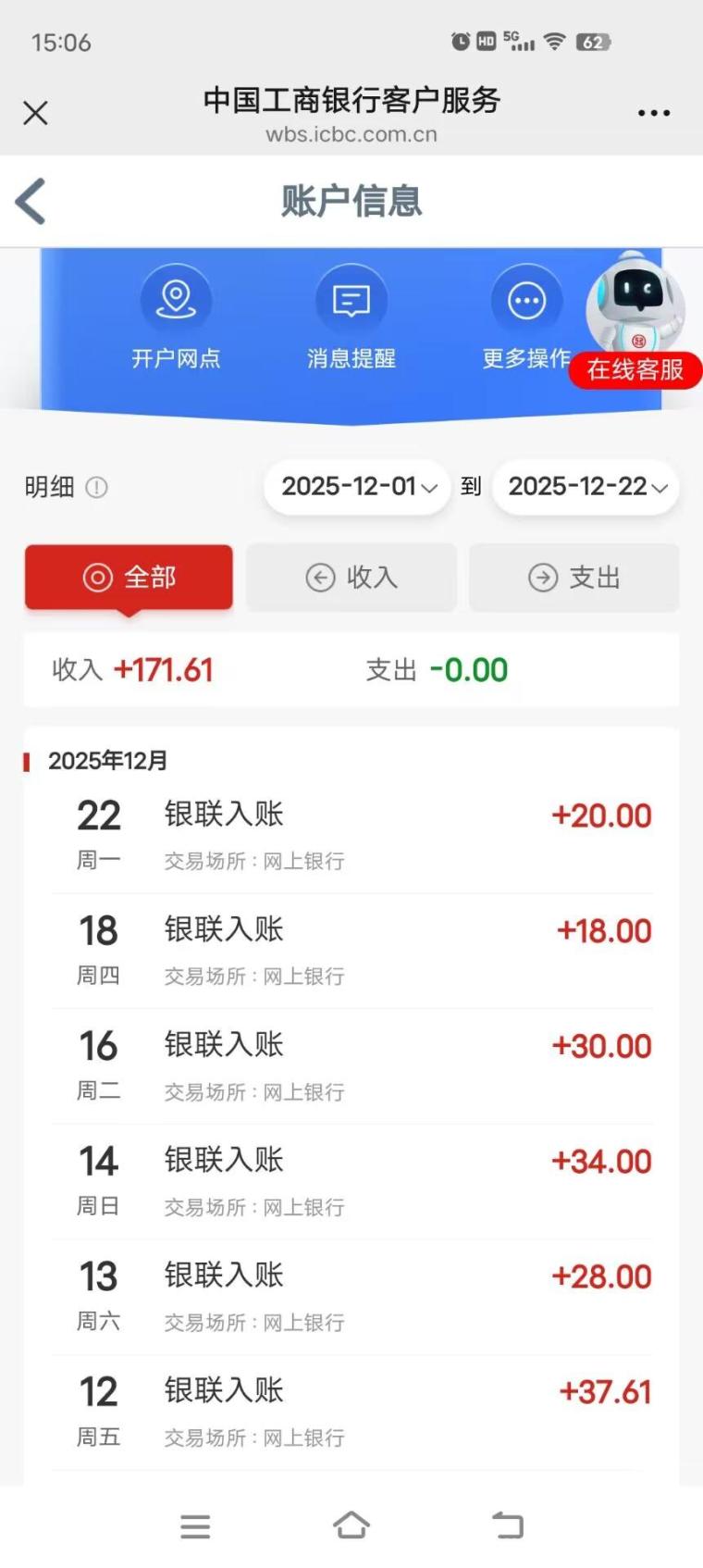The height and width of the screenshot is (1568, 703).
Task: Tap the info icon next to 明细
Action: coord(96,487)
